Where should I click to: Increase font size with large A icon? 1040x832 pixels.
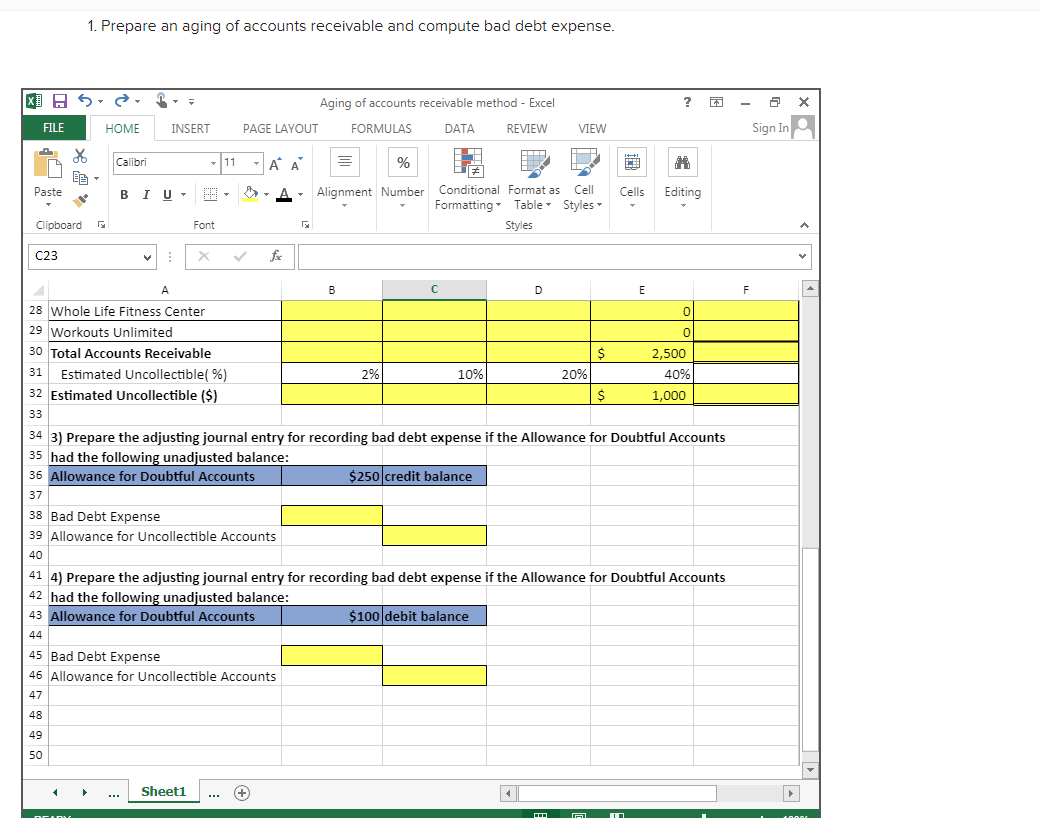275,164
